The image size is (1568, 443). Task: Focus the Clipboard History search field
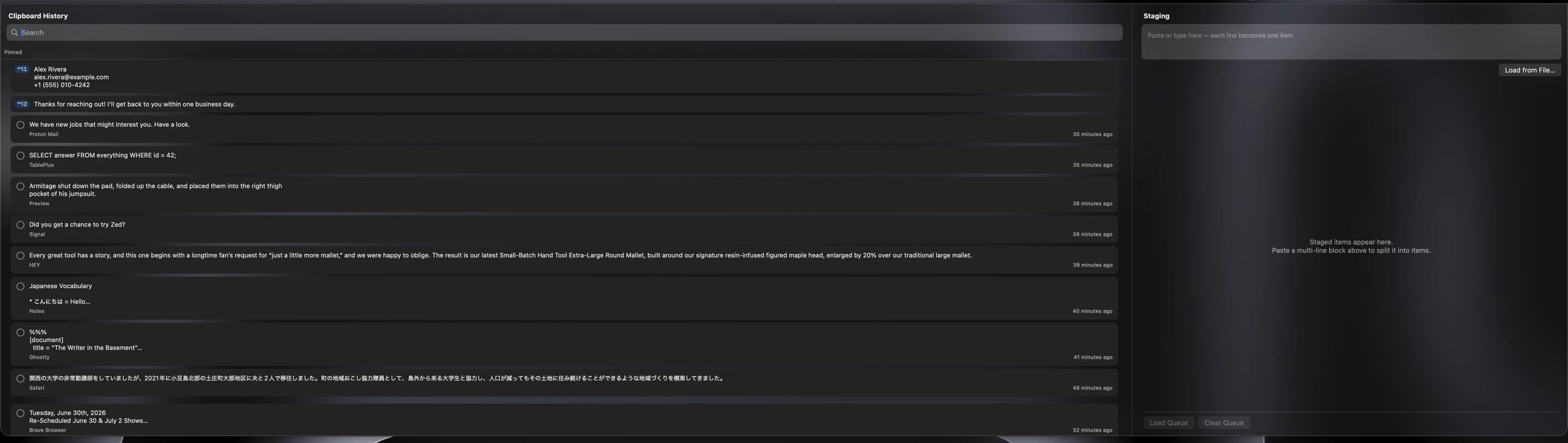tap(564, 33)
